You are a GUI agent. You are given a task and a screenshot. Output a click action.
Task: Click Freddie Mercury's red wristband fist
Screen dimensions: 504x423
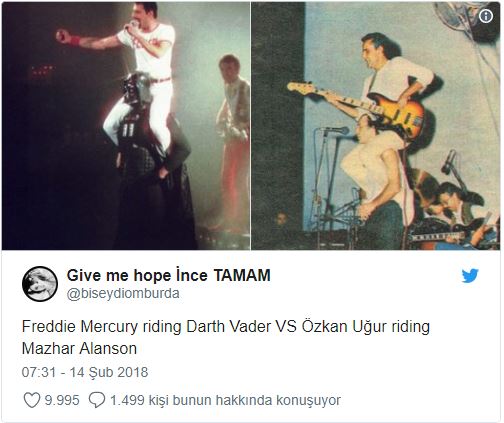[68, 37]
